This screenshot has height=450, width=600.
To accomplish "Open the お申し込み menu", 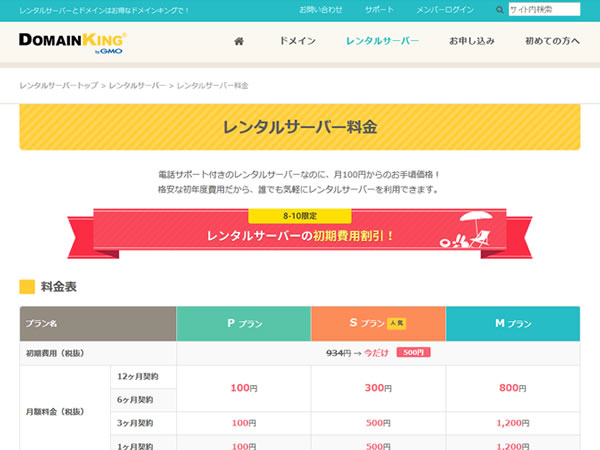I will point(472,41).
